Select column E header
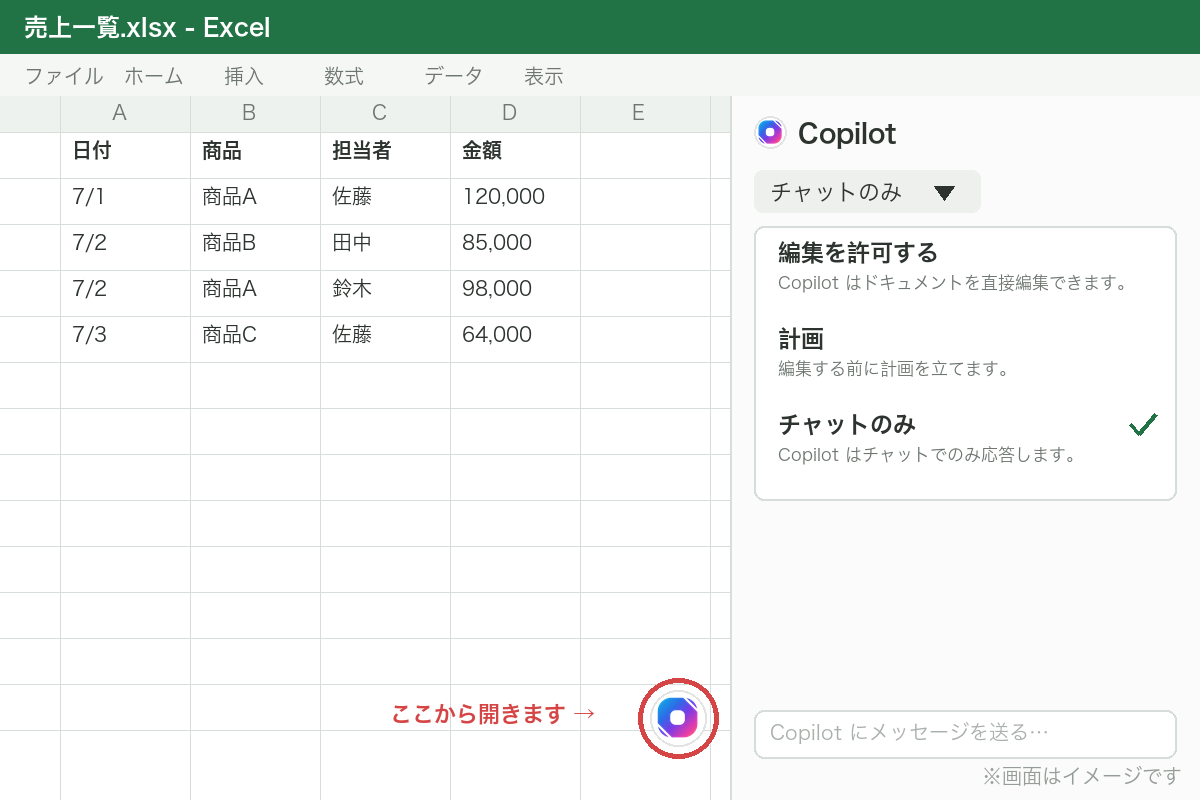The width and height of the screenshot is (1200, 800). pos(645,114)
